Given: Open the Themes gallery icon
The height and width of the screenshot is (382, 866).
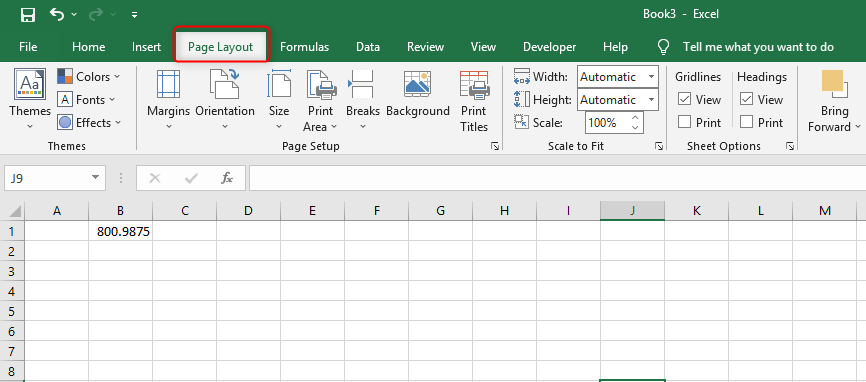Looking at the screenshot, I should (30, 84).
